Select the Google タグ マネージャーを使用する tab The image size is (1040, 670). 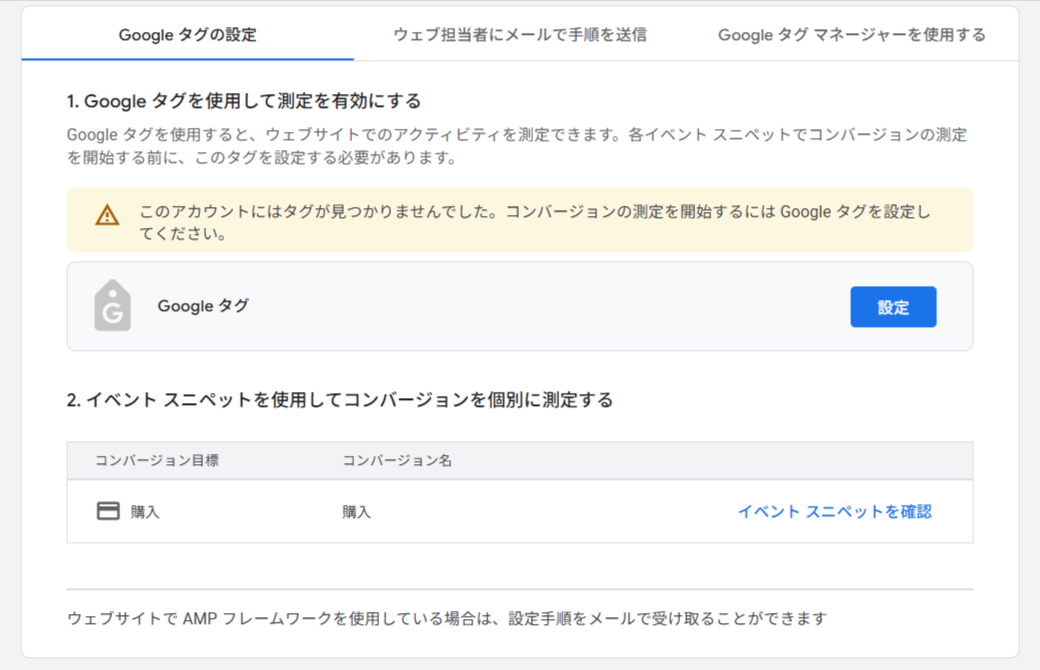[x=852, y=34]
